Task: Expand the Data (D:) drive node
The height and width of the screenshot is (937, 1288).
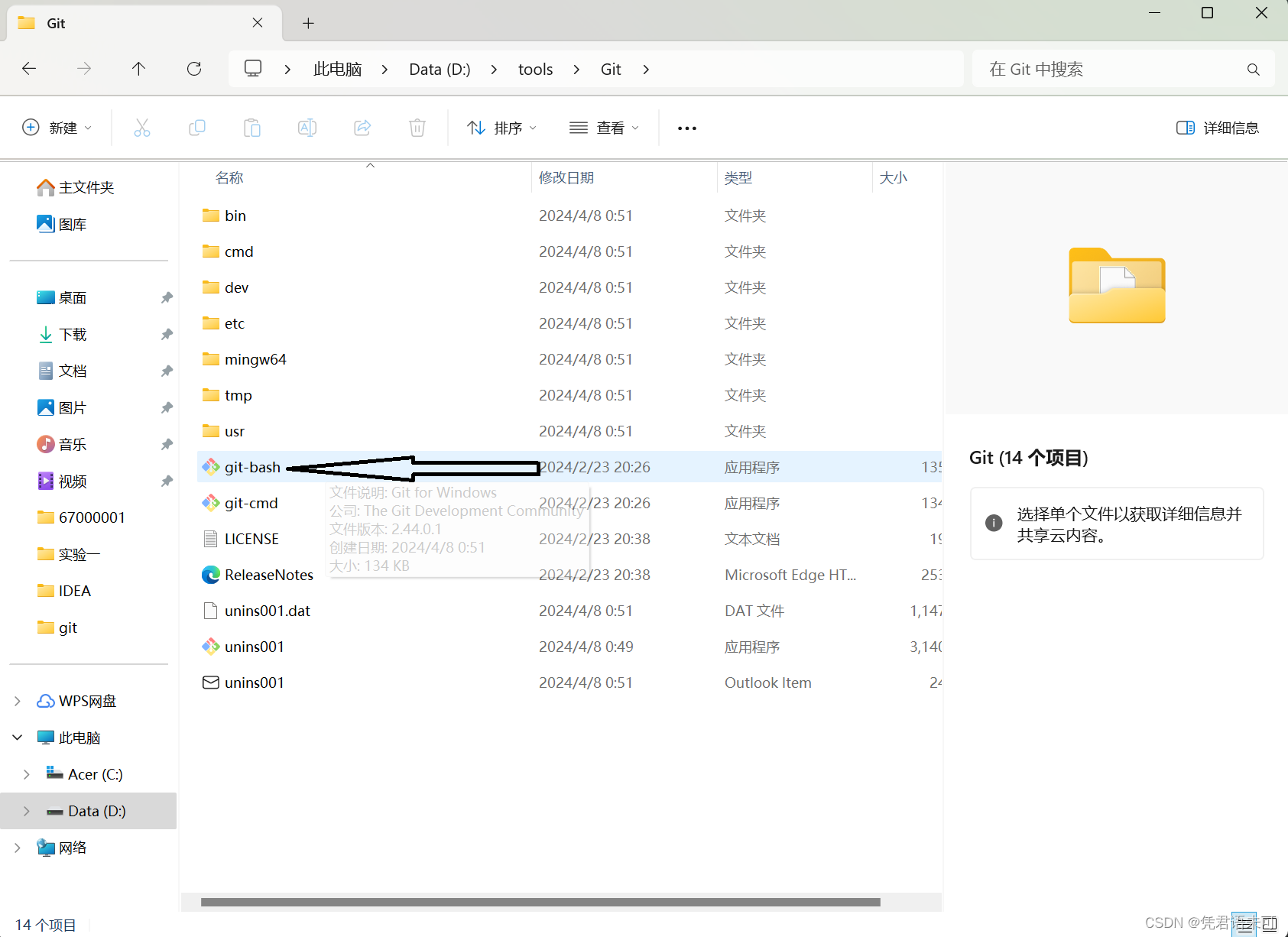Action: [27, 811]
